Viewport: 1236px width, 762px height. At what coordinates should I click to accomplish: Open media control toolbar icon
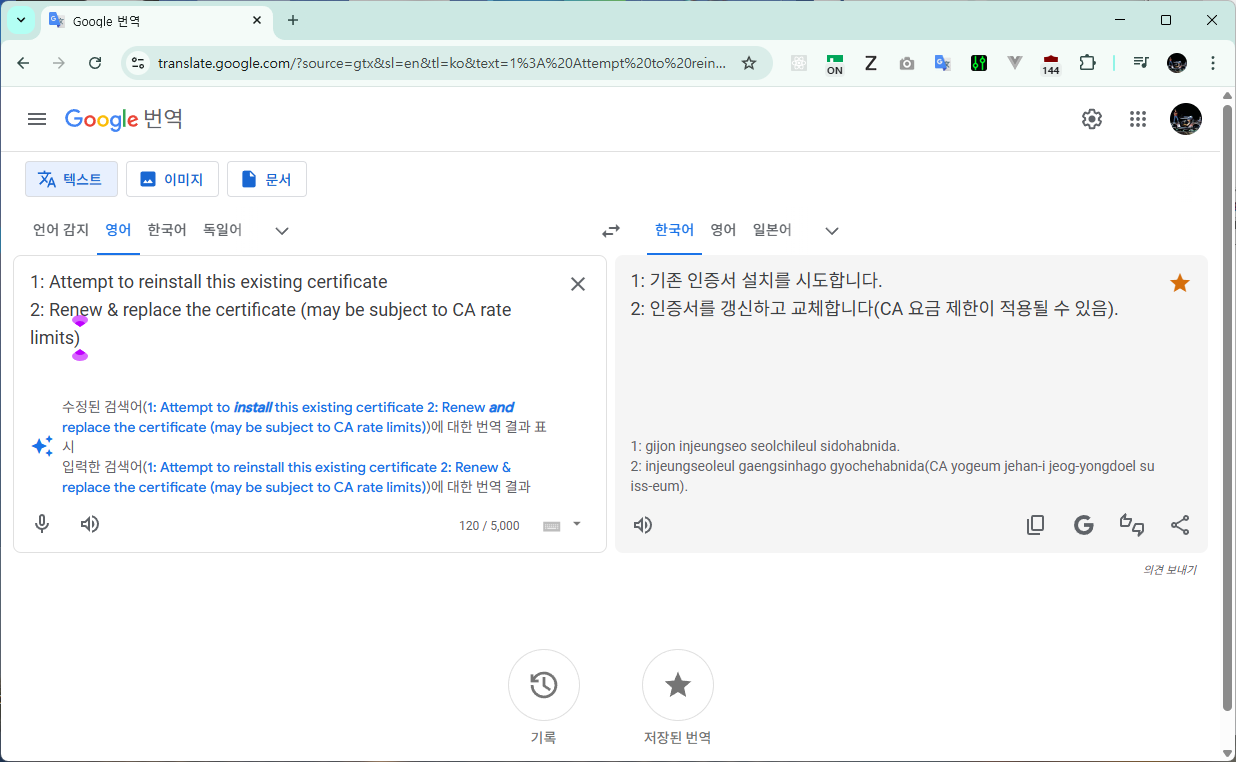click(1141, 63)
